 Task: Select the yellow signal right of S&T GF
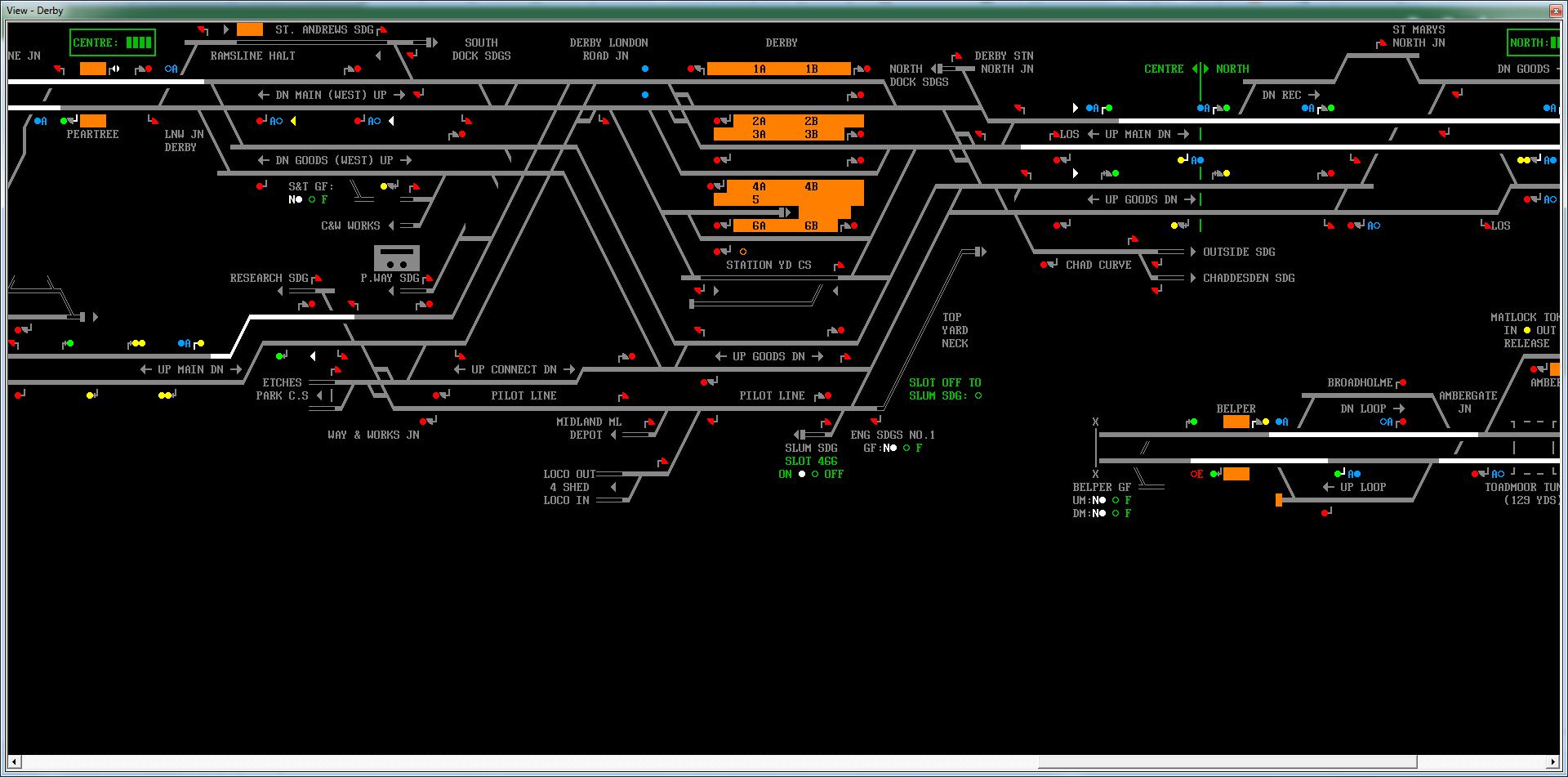pos(384,186)
